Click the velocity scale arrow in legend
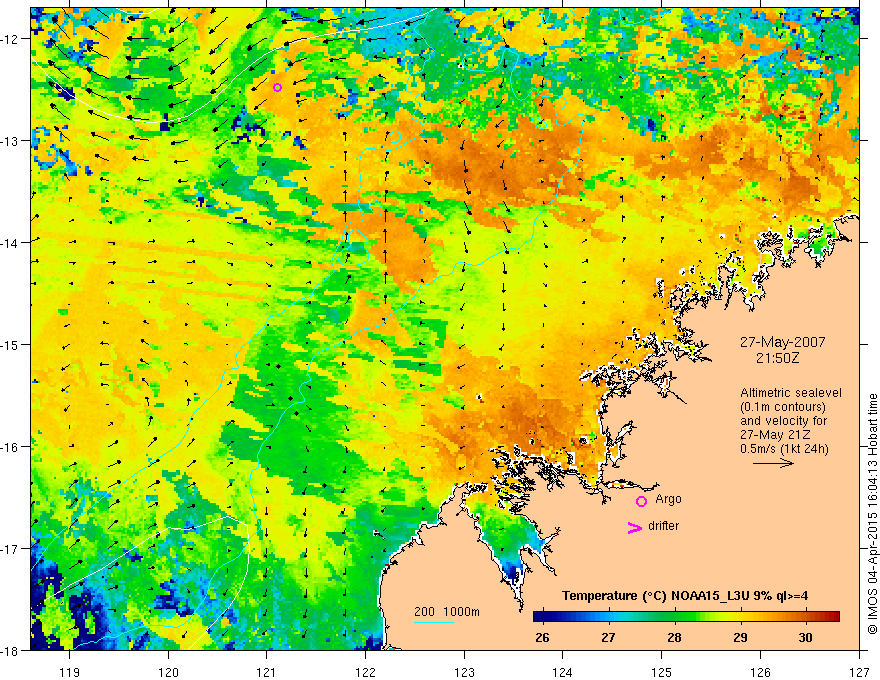Screen dimensions: 880x680 773,463
